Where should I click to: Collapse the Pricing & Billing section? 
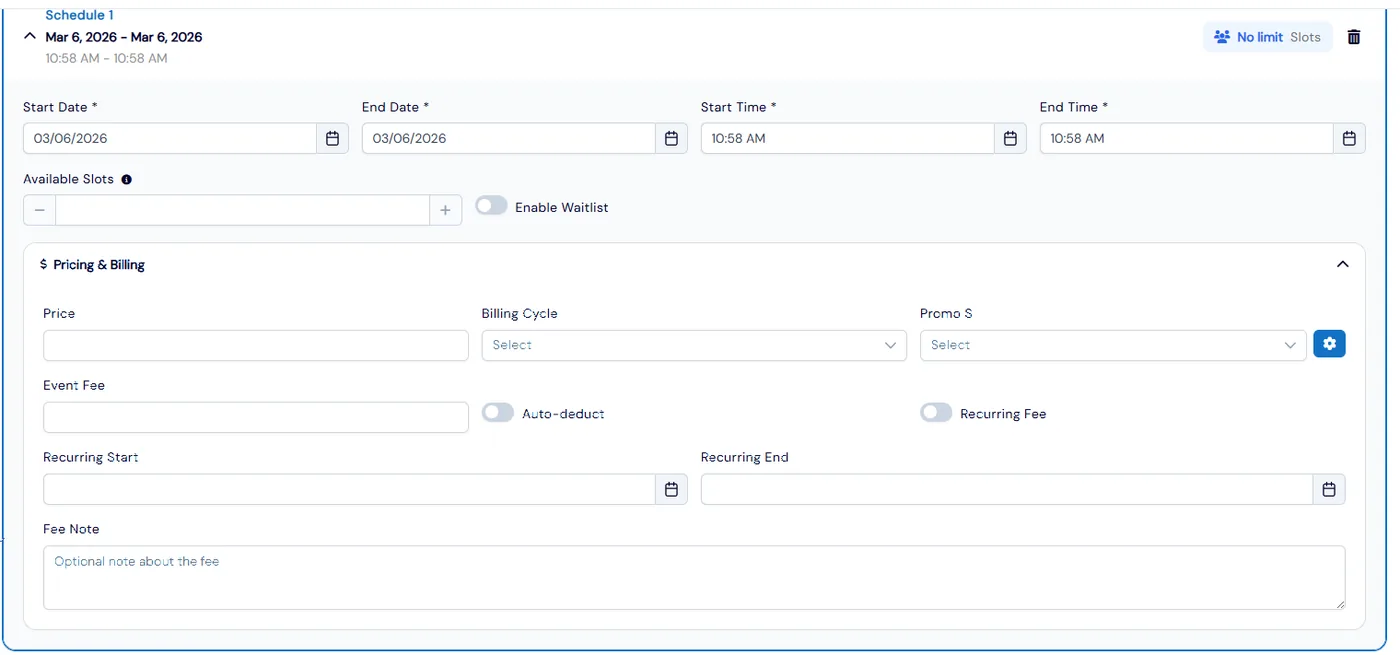click(1343, 264)
